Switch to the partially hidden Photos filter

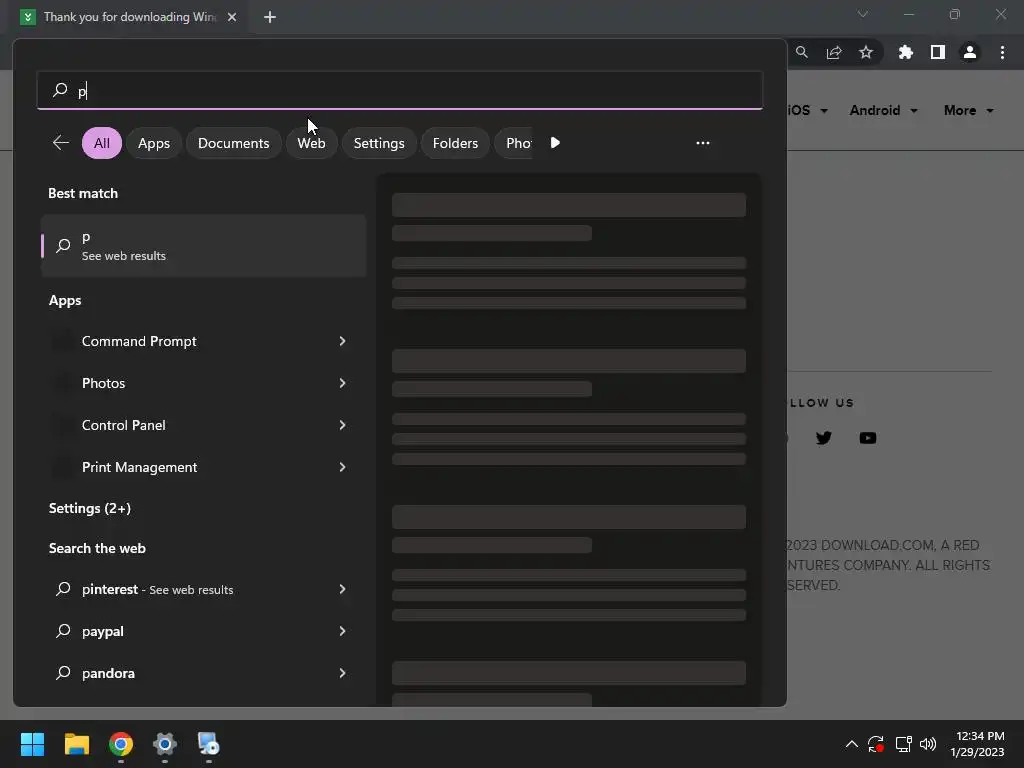[515, 143]
